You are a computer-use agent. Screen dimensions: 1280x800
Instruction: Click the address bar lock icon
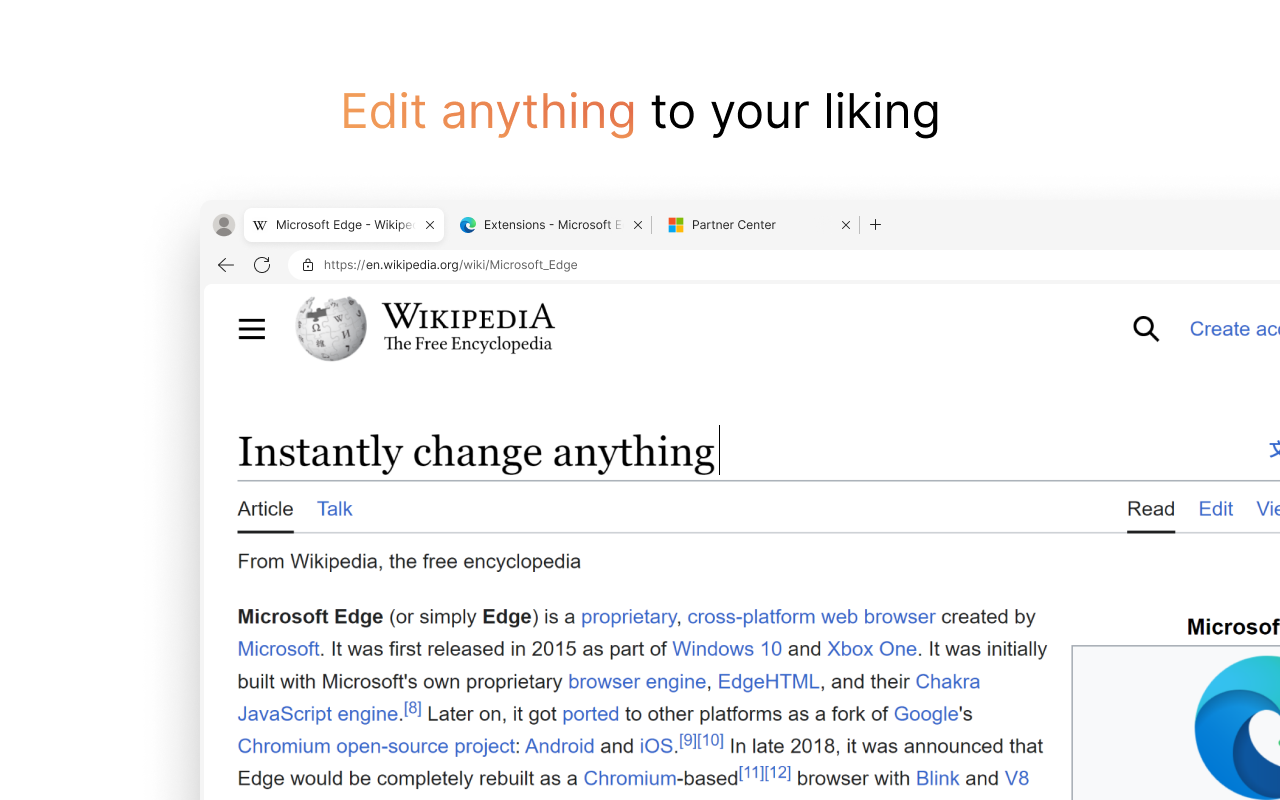pos(308,265)
